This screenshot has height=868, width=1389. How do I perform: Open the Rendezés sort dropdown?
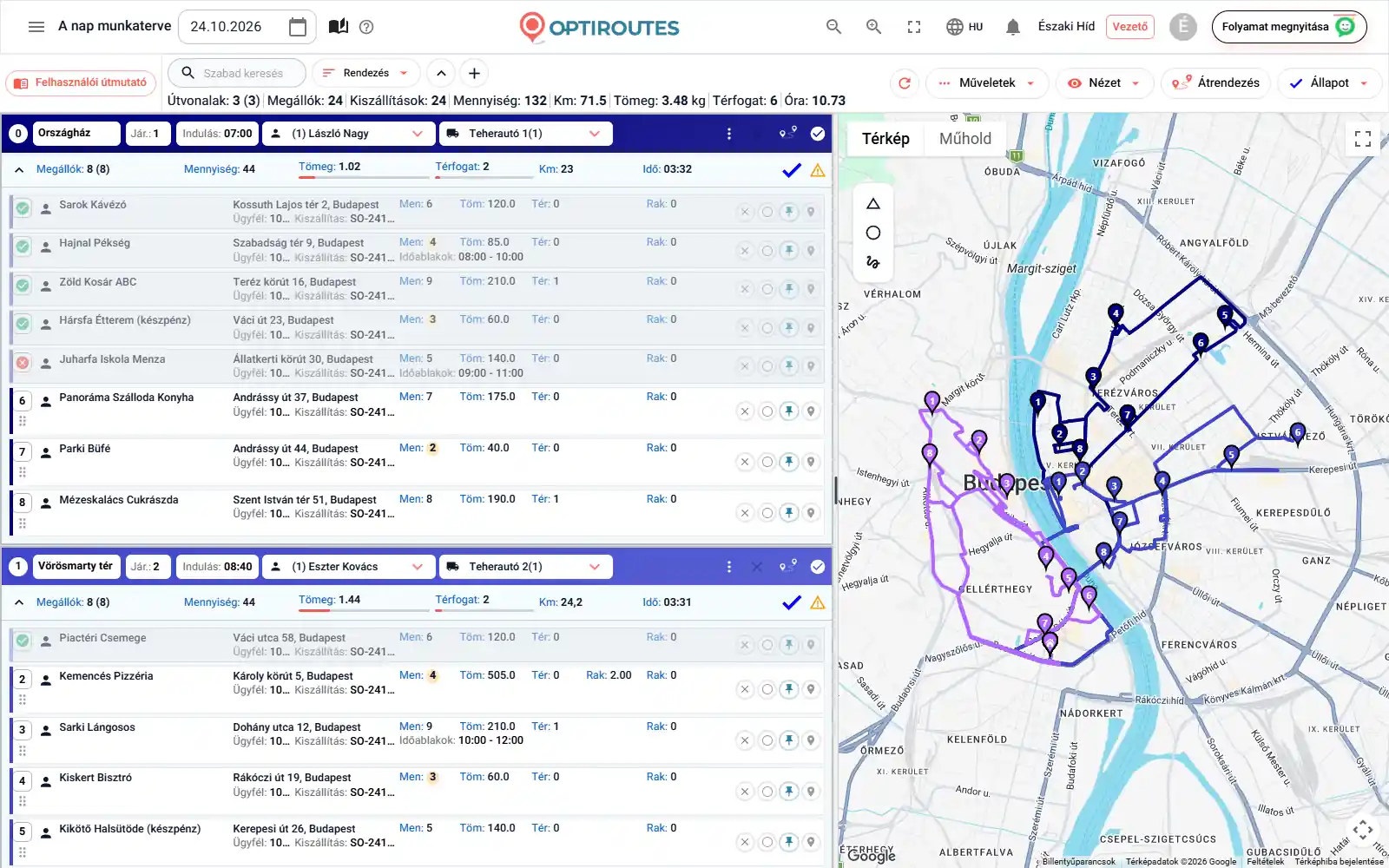pyautogui.click(x=365, y=73)
